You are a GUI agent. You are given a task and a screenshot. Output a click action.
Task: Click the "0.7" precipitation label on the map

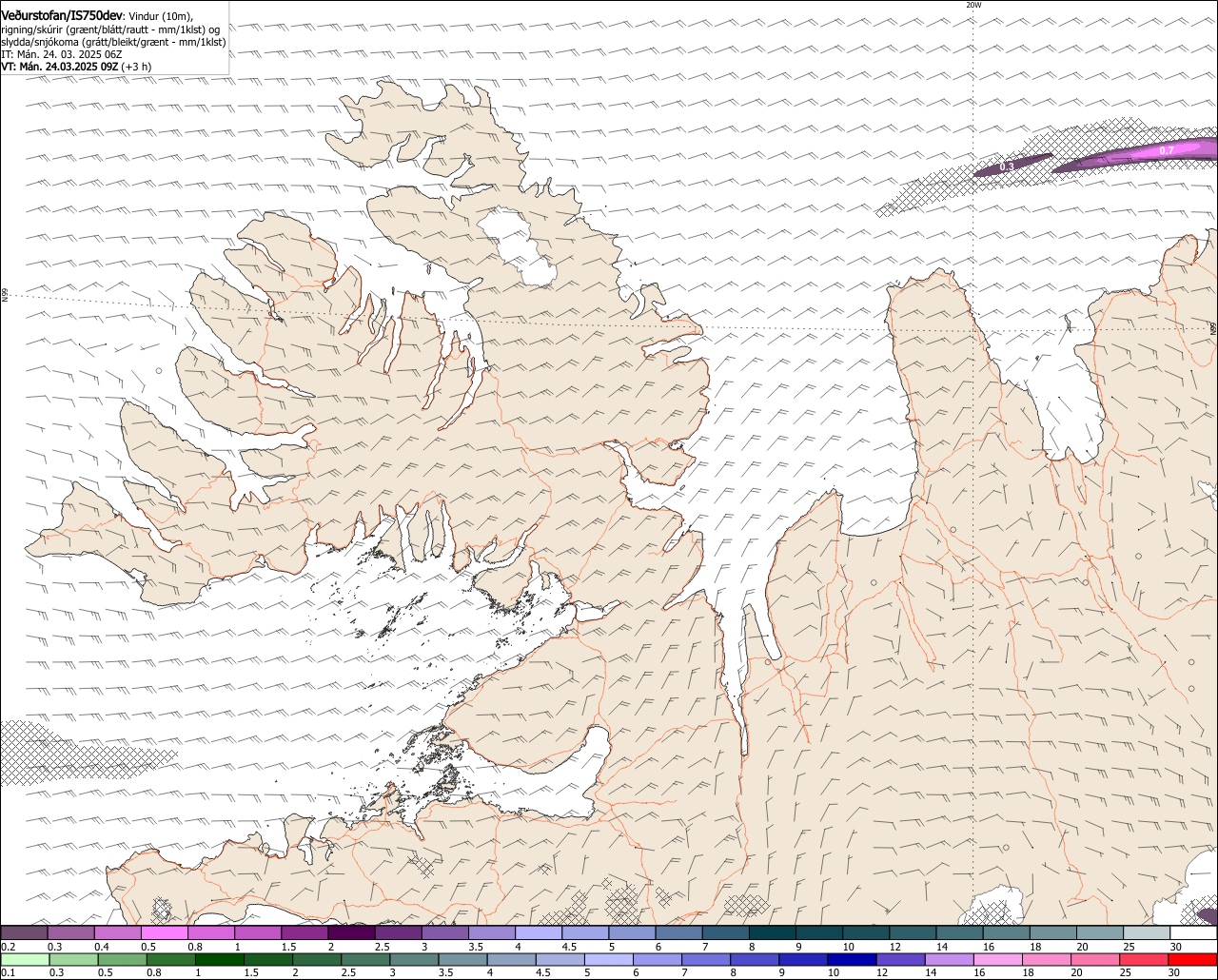pyautogui.click(x=1168, y=150)
